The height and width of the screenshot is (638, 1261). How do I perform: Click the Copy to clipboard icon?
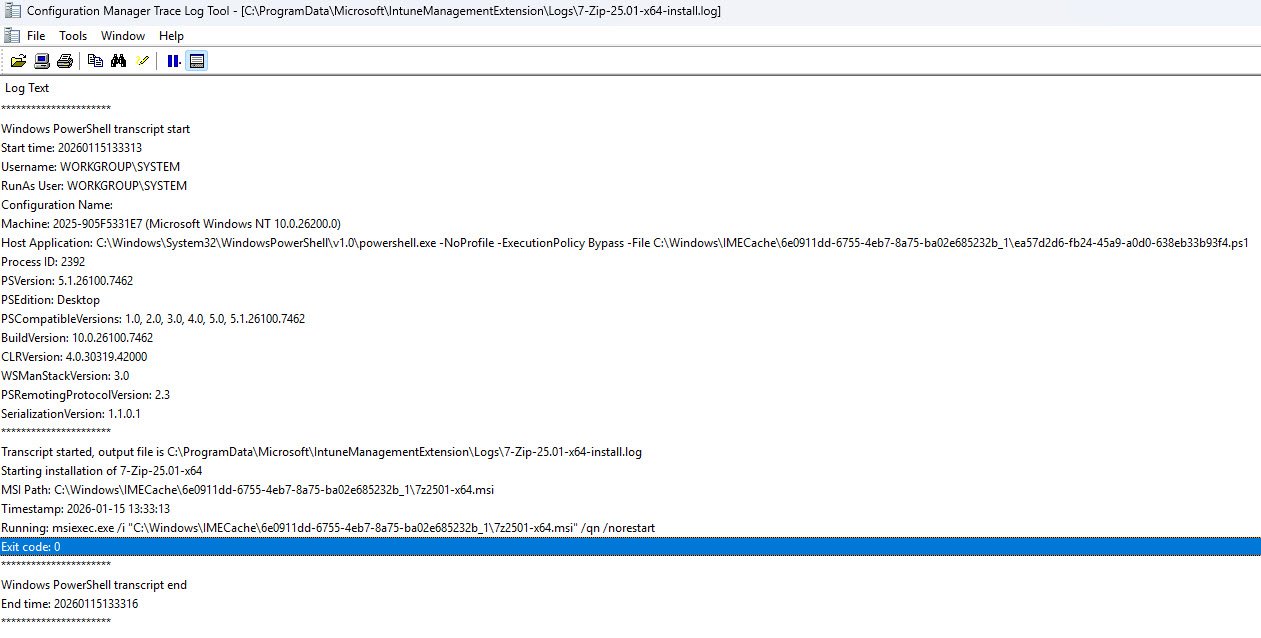[x=95, y=61]
